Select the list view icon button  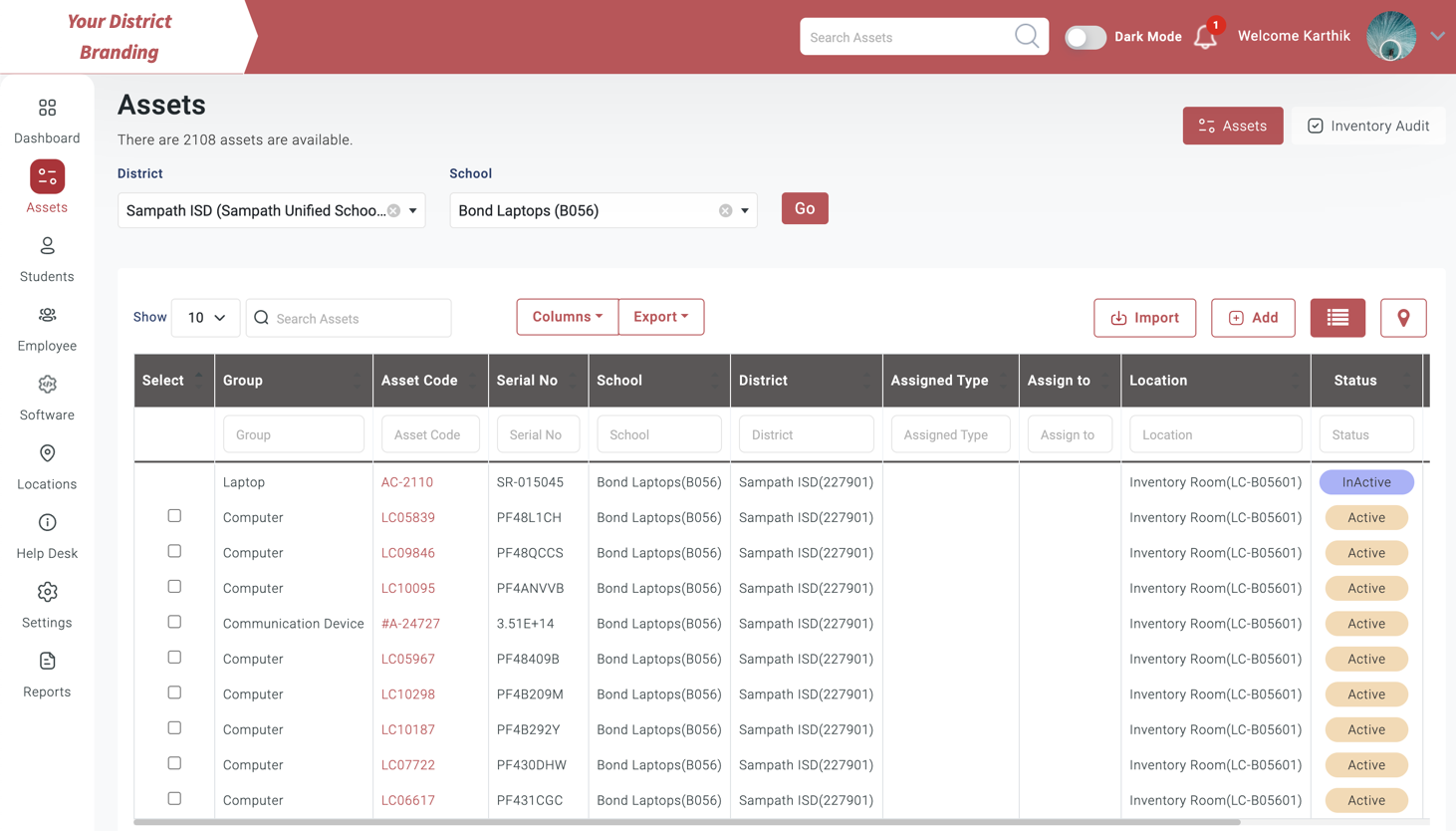pyautogui.click(x=1336, y=318)
